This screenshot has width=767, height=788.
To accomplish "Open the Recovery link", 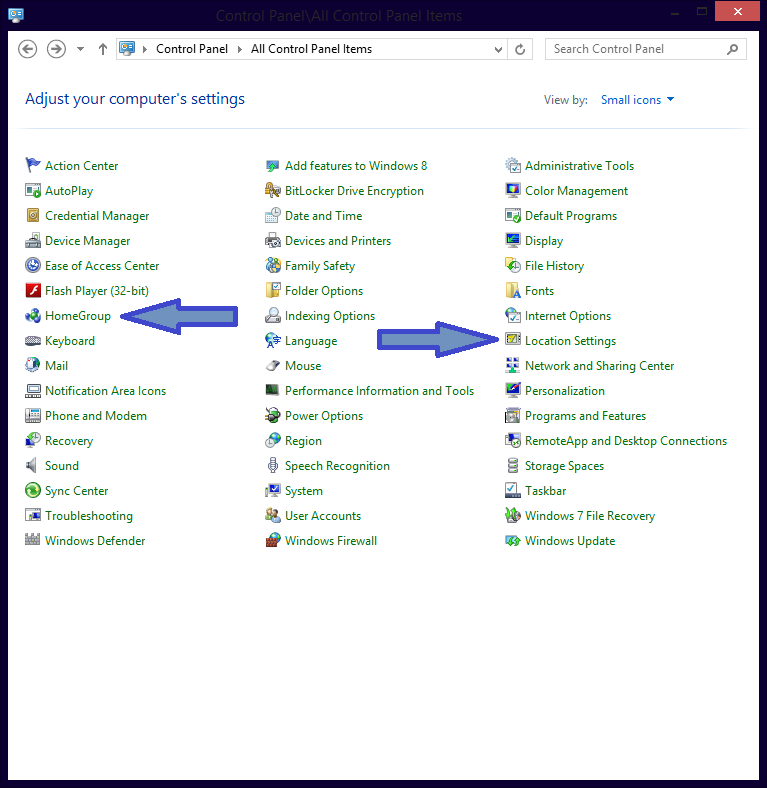I will [x=69, y=441].
